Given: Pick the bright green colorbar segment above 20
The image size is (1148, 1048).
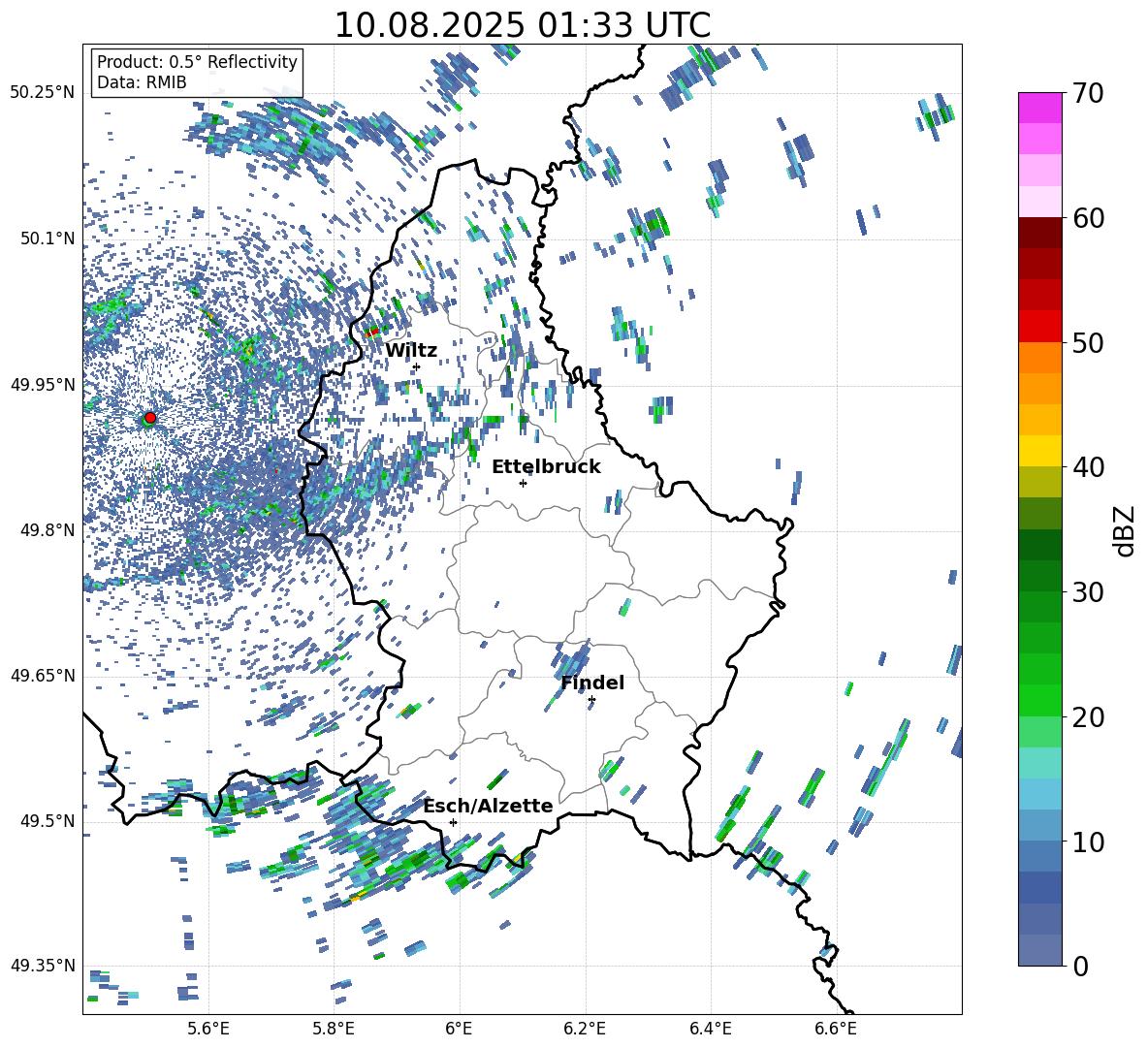Looking at the screenshot, I should (x=1039, y=700).
